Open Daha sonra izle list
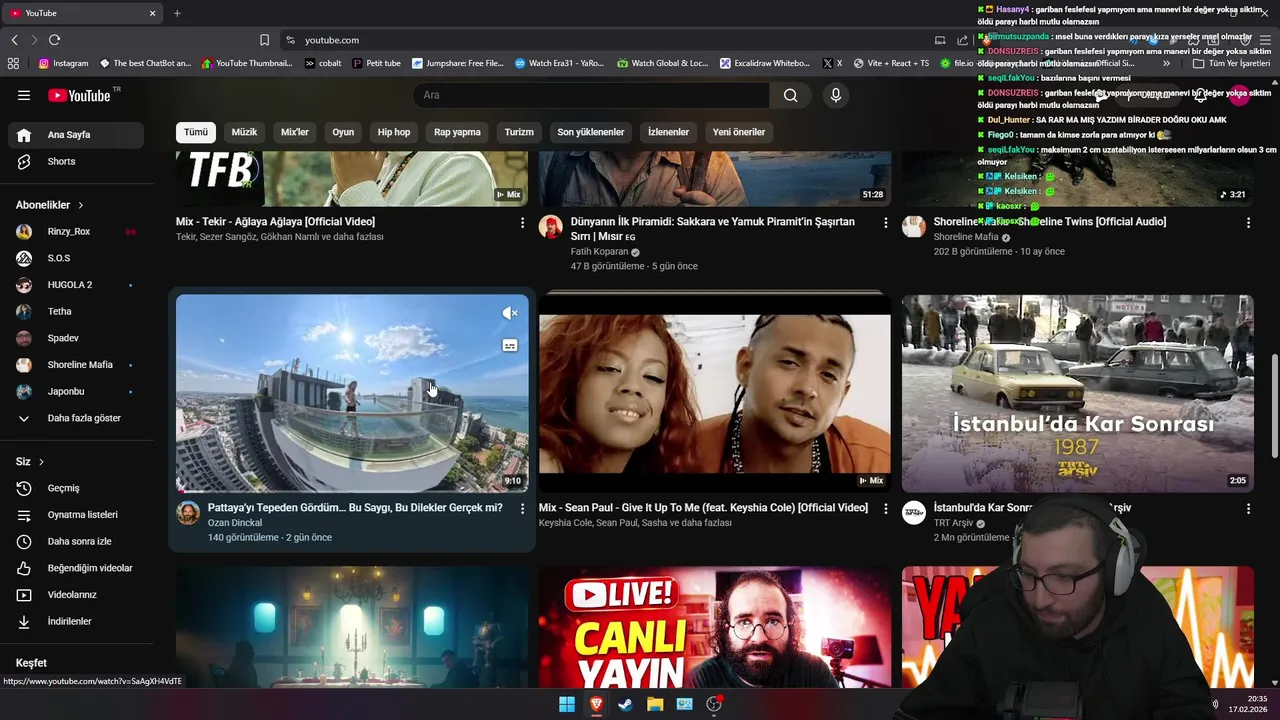The width and height of the screenshot is (1280, 720). click(76, 541)
